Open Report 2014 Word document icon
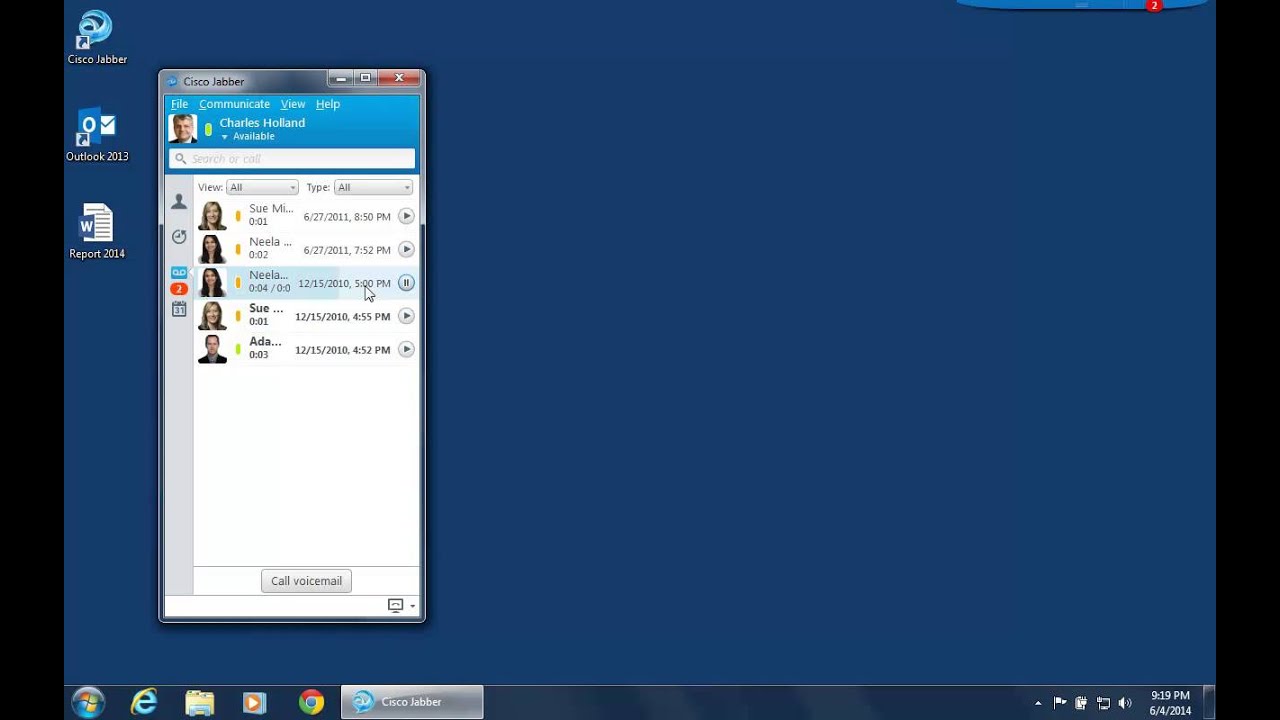This screenshot has height=720, width=1280. point(97,232)
